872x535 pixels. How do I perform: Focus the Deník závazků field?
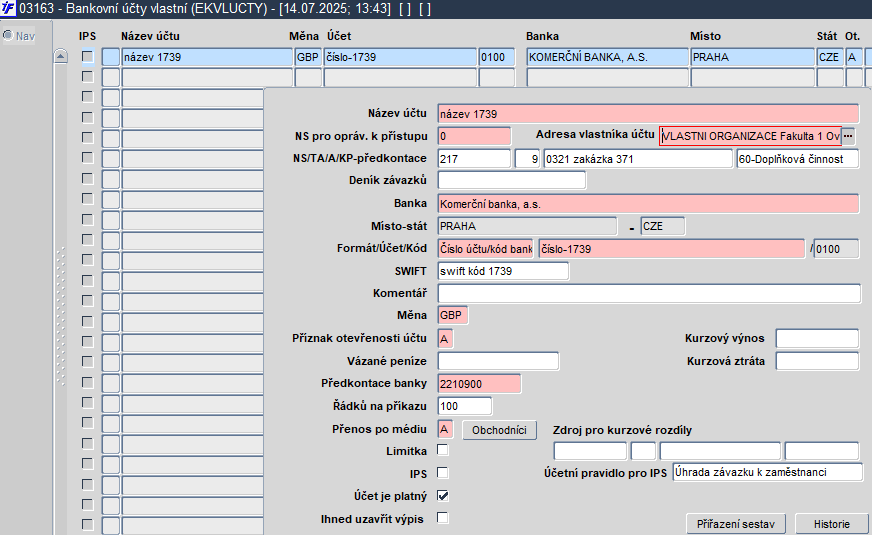tap(512, 180)
